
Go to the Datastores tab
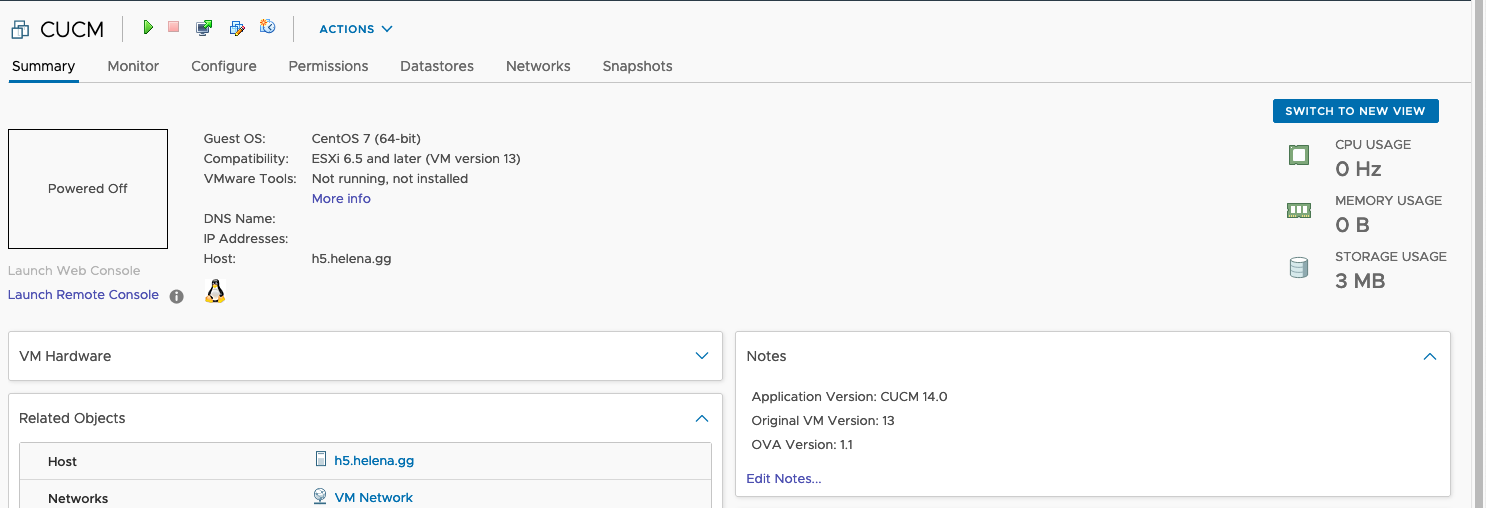(436, 66)
